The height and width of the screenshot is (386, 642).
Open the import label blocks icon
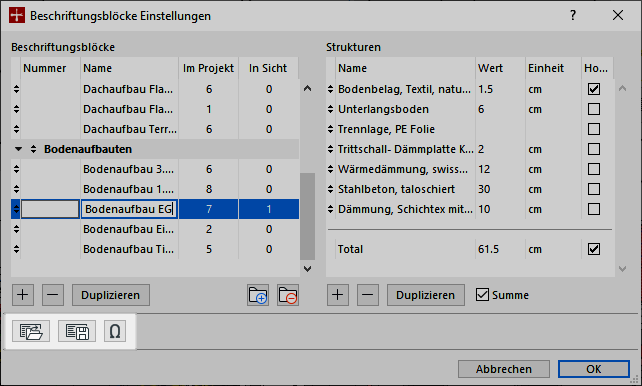pos(31,331)
